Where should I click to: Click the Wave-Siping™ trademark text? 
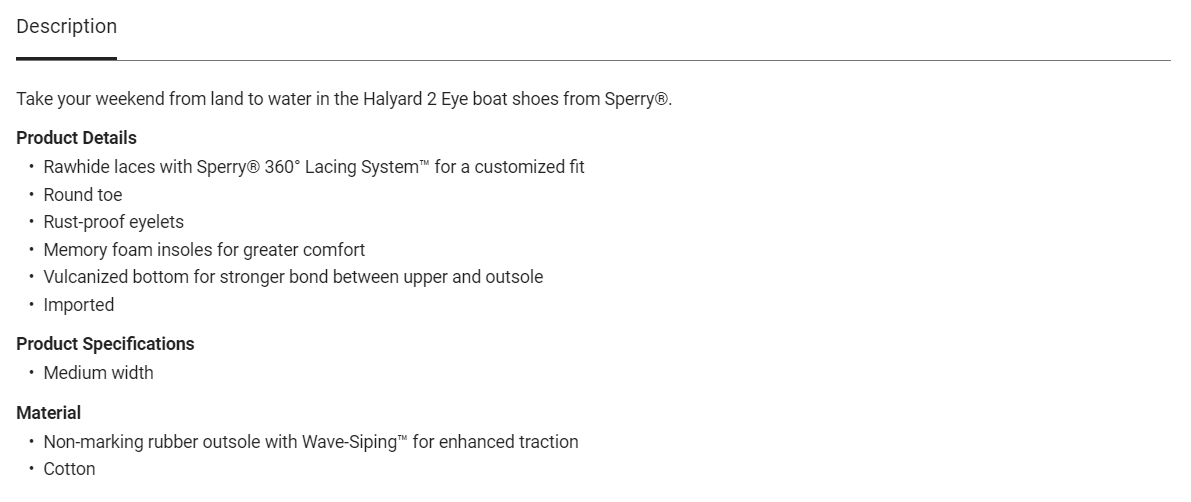tap(354, 442)
